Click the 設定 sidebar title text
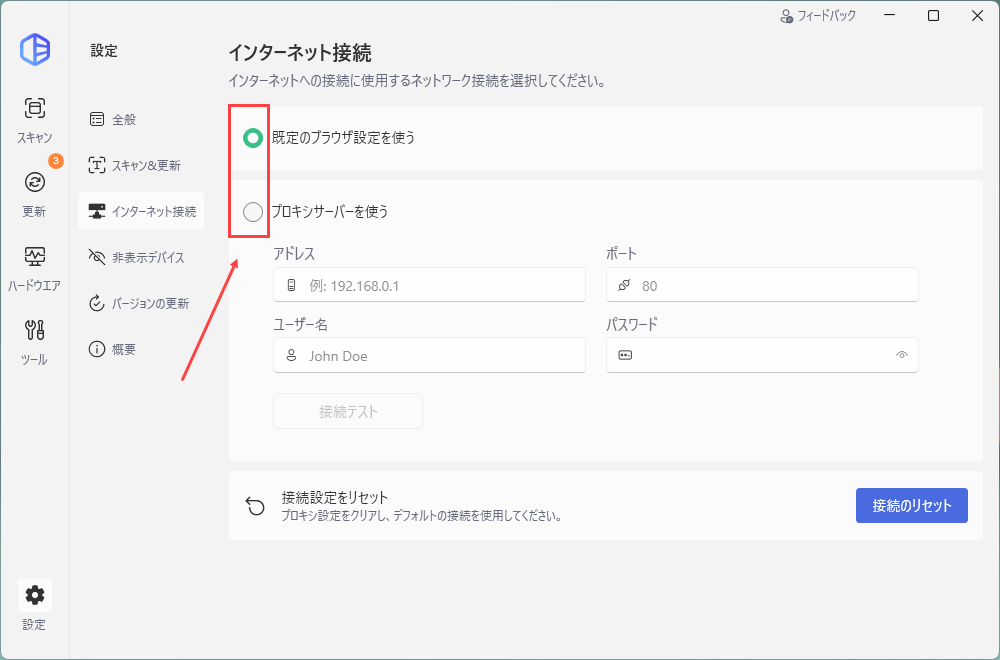This screenshot has width=1000, height=660. point(104,51)
